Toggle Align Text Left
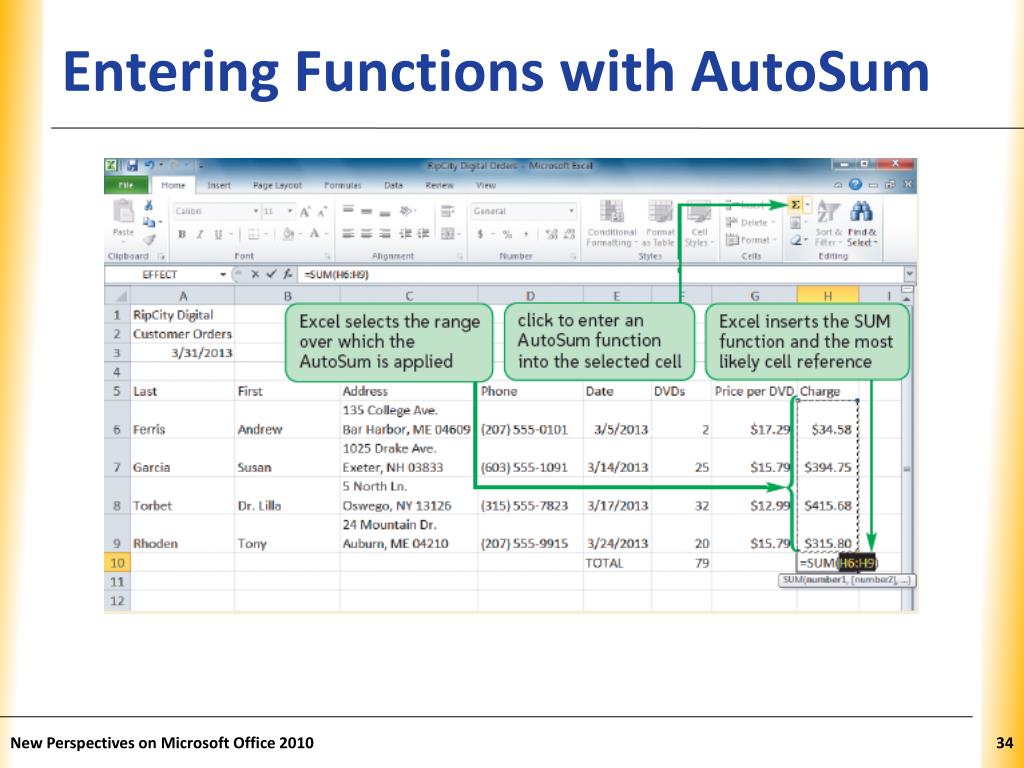 [x=349, y=234]
